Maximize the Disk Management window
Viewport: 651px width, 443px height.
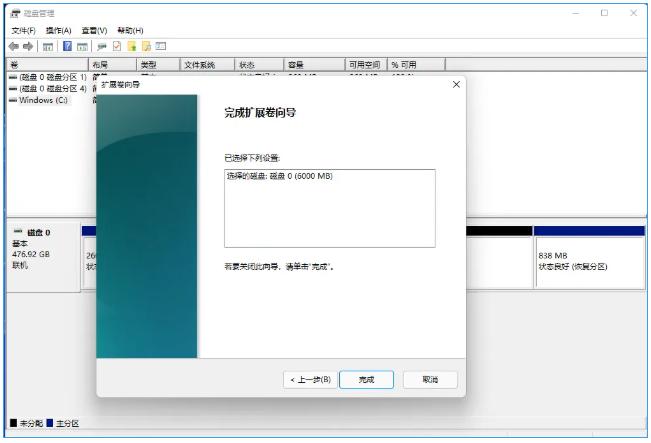604,13
